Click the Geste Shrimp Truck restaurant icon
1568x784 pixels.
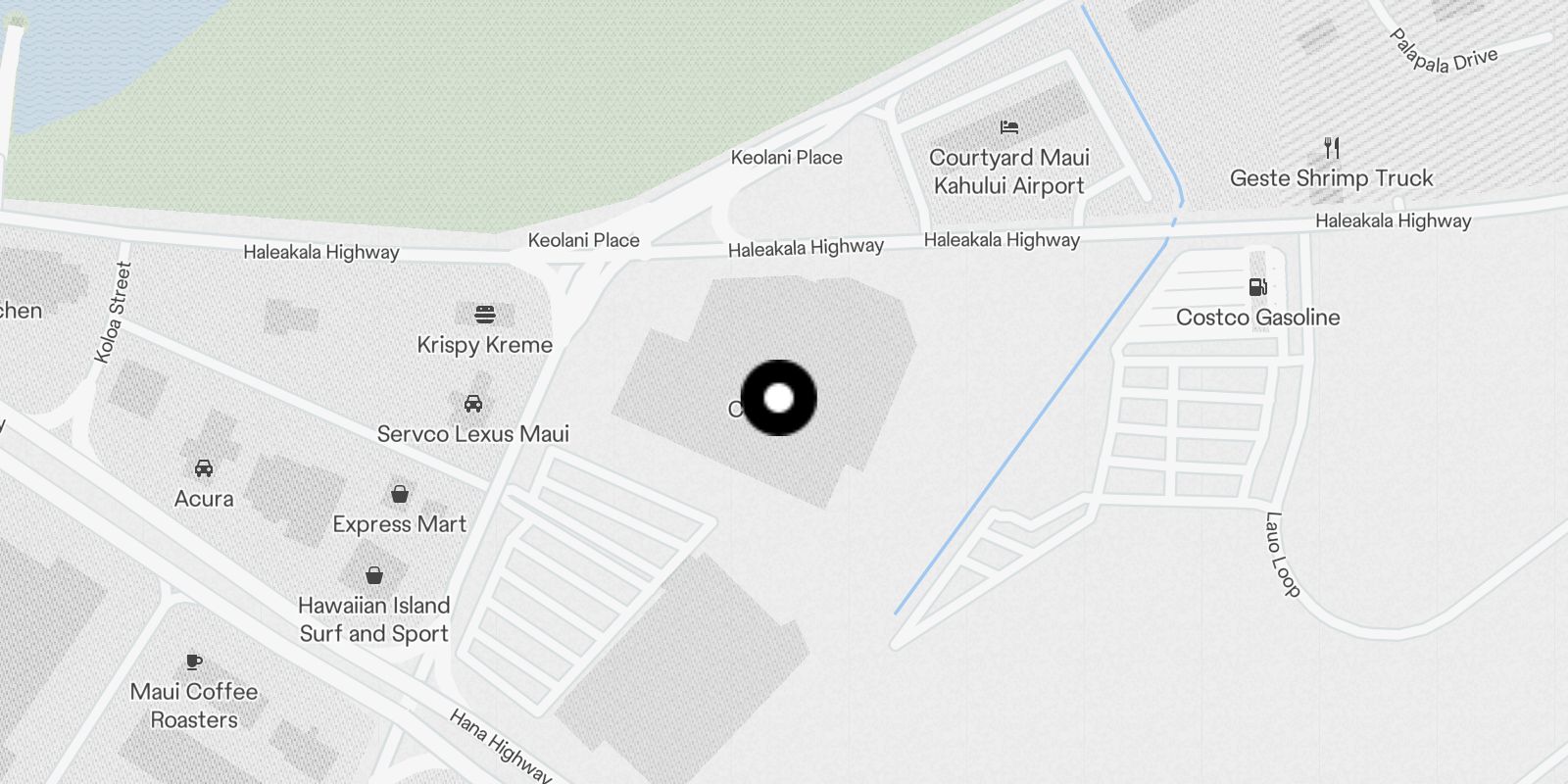1331,148
